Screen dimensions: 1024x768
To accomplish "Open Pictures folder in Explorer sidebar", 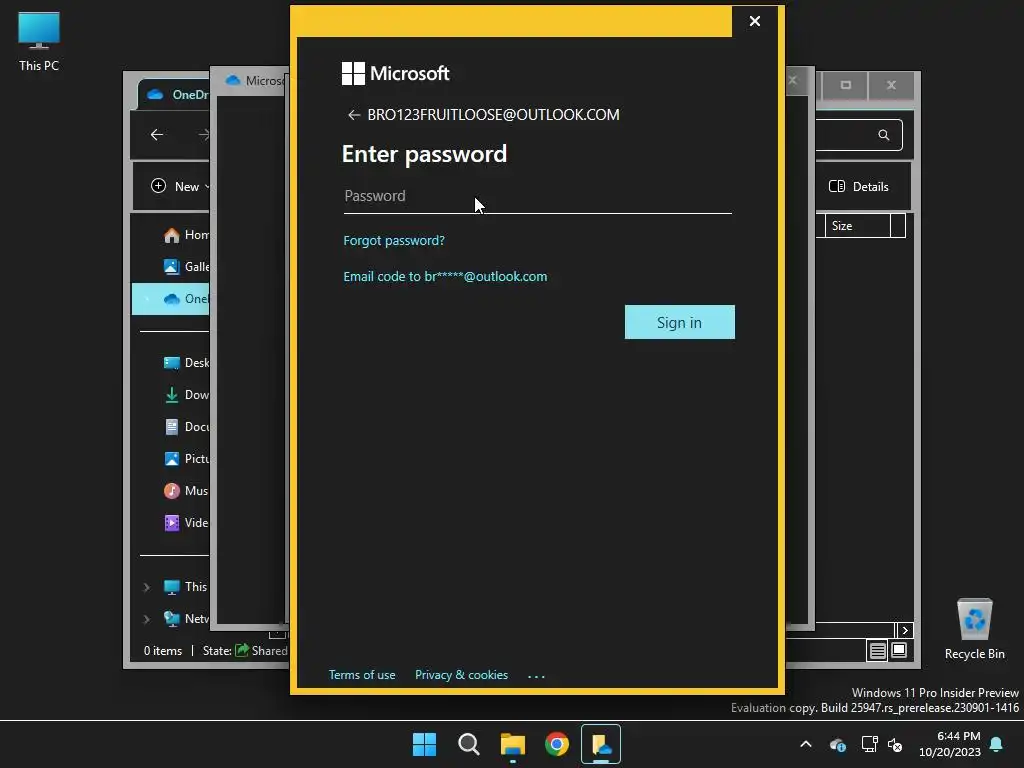I will 186,458.
